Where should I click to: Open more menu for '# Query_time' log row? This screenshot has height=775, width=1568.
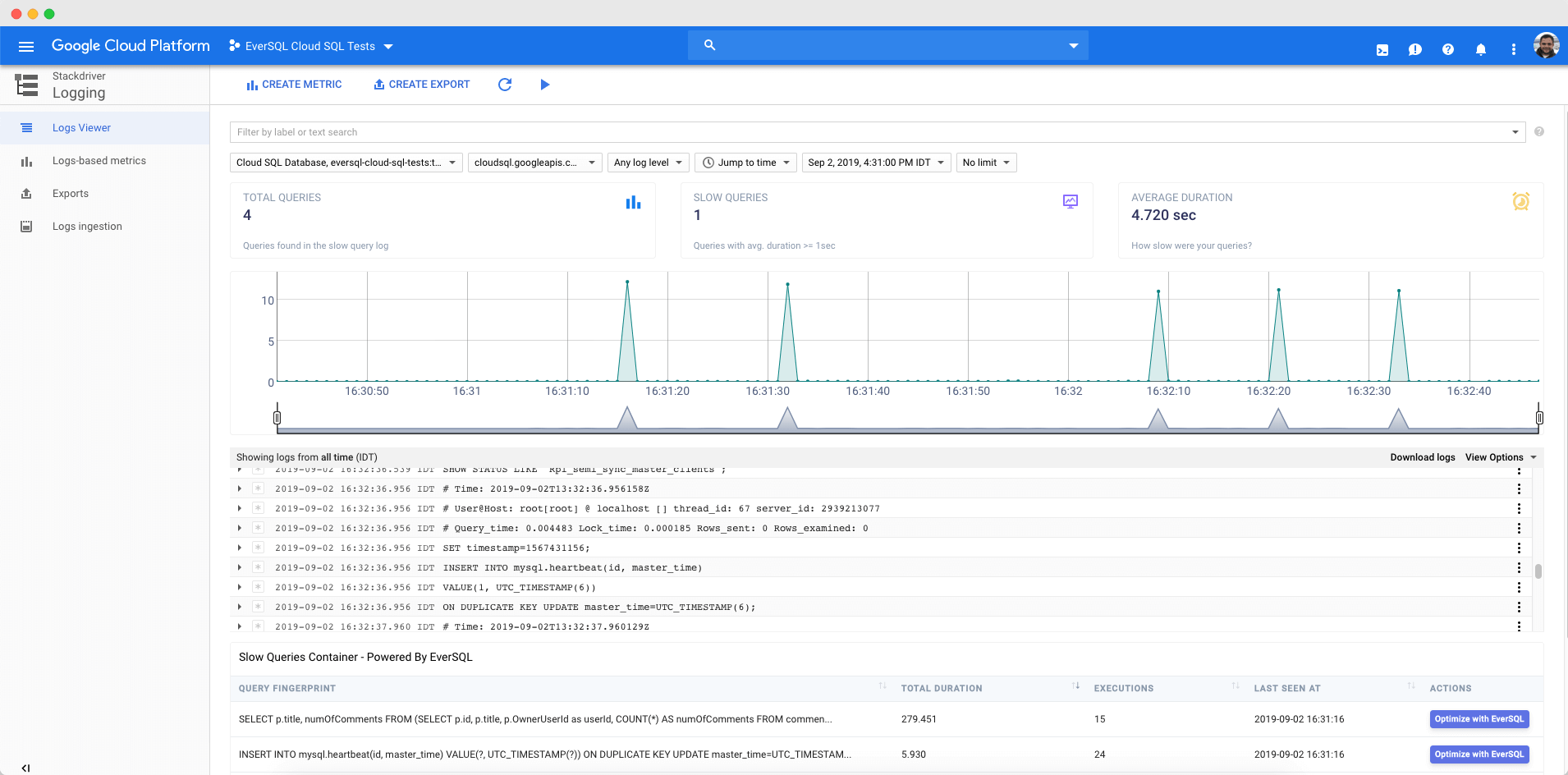1519,528
